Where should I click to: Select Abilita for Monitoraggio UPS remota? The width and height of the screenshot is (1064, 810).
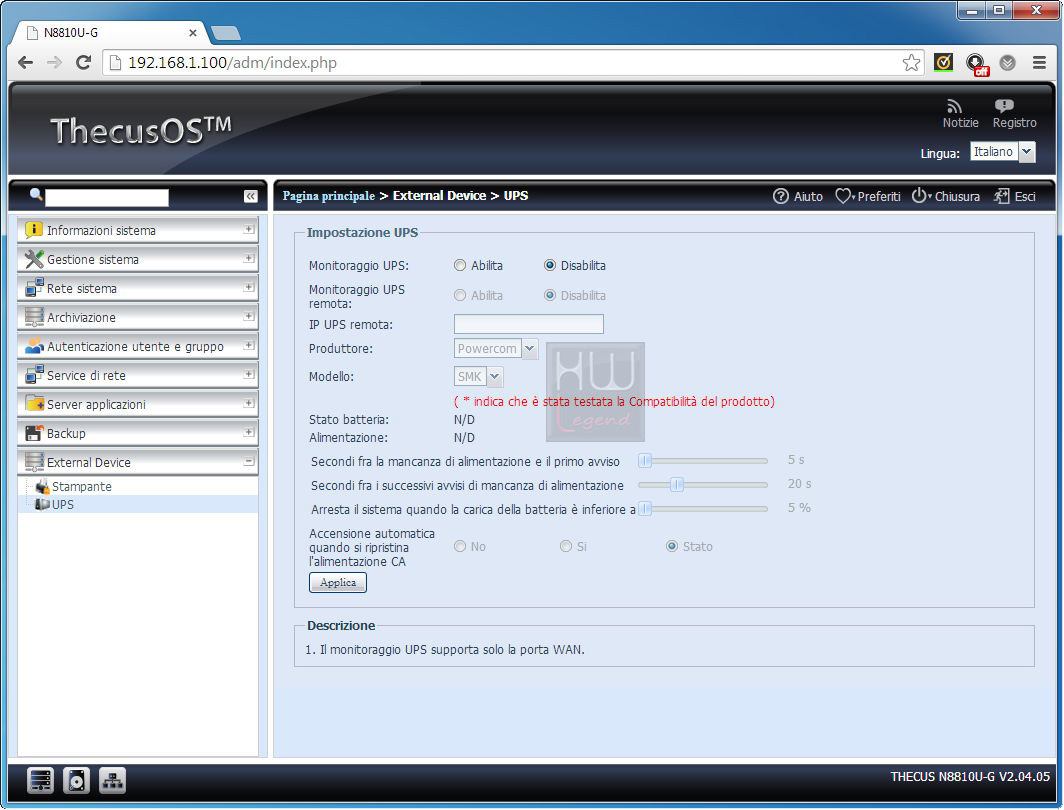pos(460,295)
